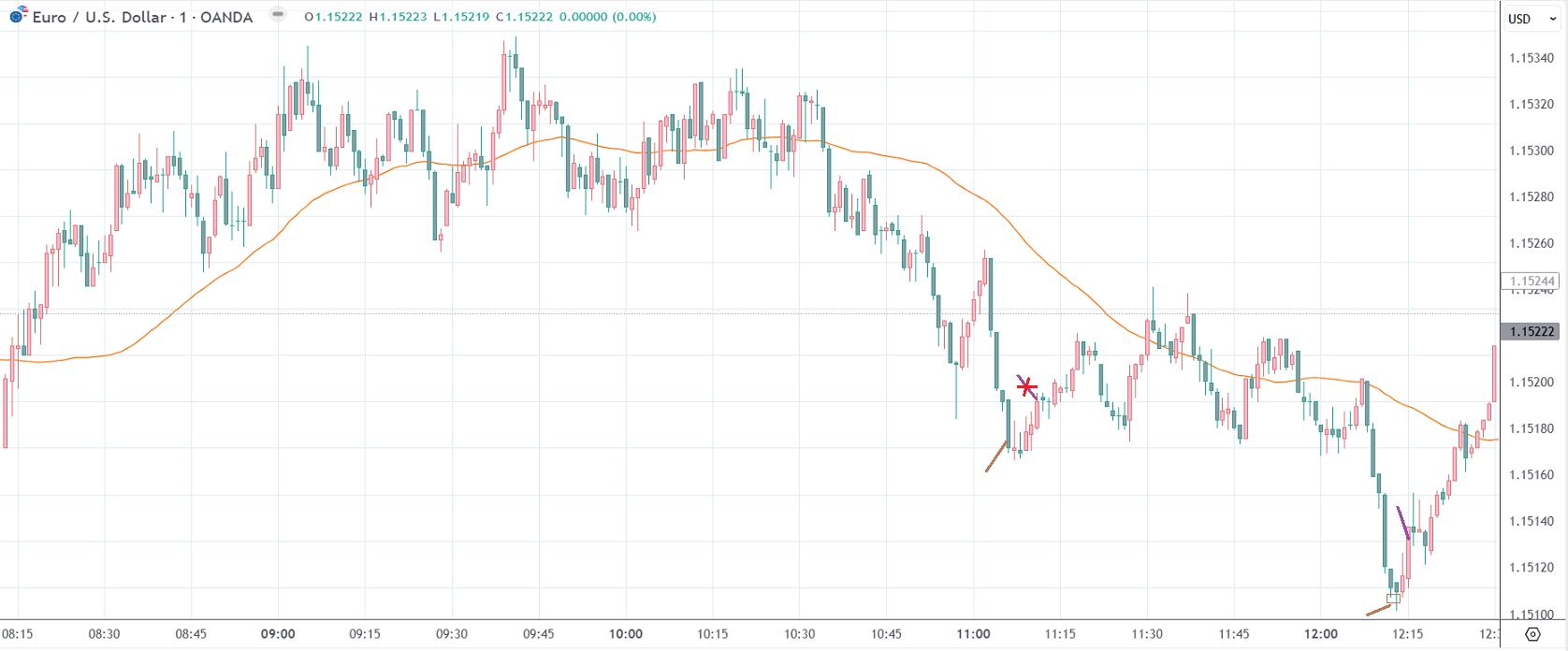
Task: Click the 10:30 time axis label
Action: coord(800,634)
